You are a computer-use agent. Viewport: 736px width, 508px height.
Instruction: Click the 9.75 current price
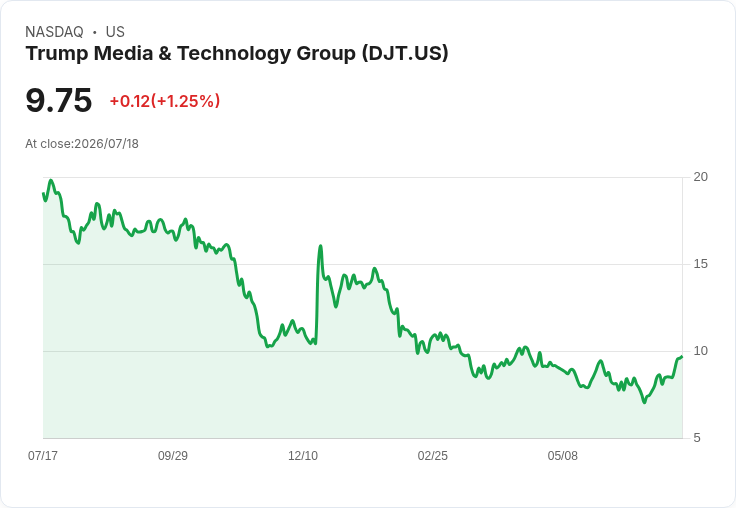pyautogui.click(x=59, y=100)
